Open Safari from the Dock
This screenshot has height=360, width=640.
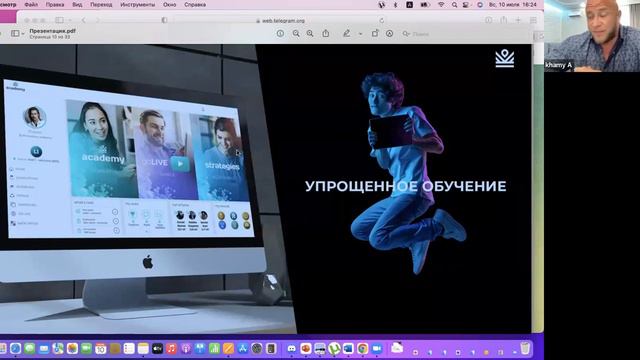tap(16, 349)
